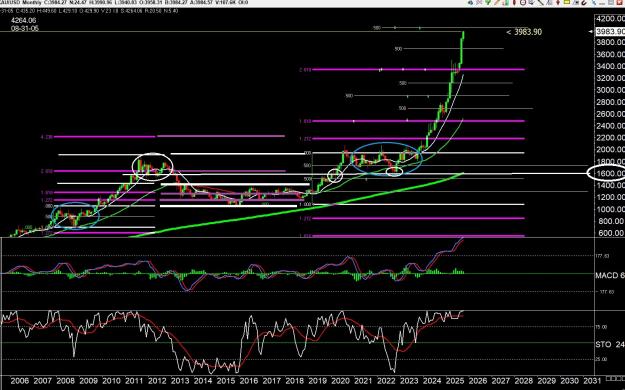Select the black diagonal trend line tool
The width and height of the screenshot is (625, 390).
click(541, 2)
